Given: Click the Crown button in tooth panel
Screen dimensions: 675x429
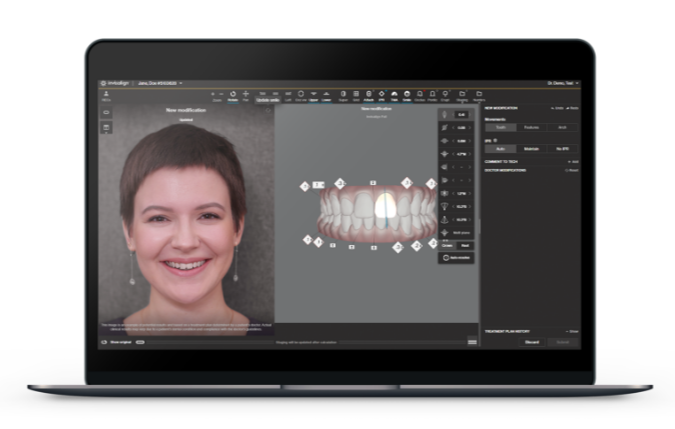Looking at the screenshot, I should pos(447,244).
